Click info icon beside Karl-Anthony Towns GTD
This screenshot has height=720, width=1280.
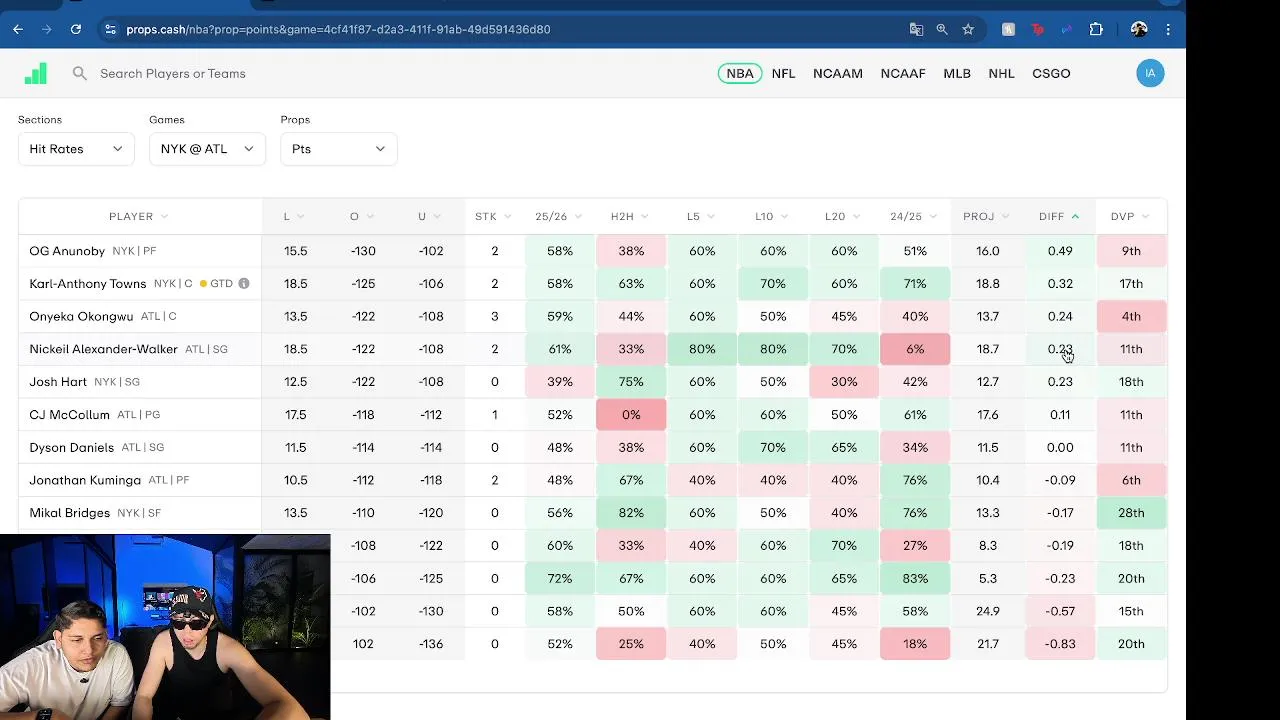[244, 283]
